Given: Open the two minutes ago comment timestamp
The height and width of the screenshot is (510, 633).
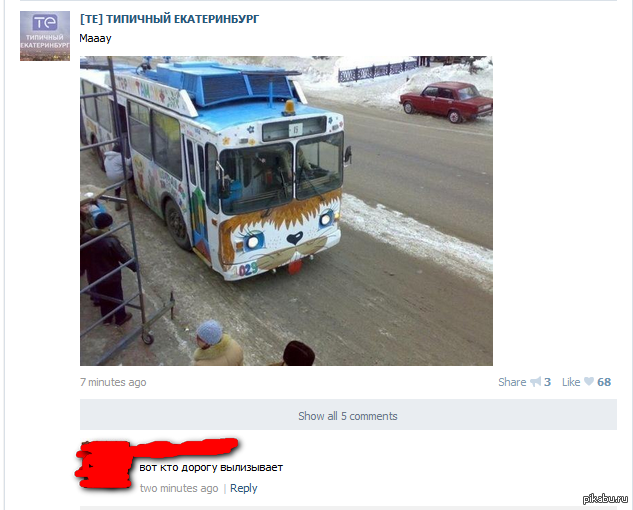Looking at the screenshot, I should click(x=179, y=488).
